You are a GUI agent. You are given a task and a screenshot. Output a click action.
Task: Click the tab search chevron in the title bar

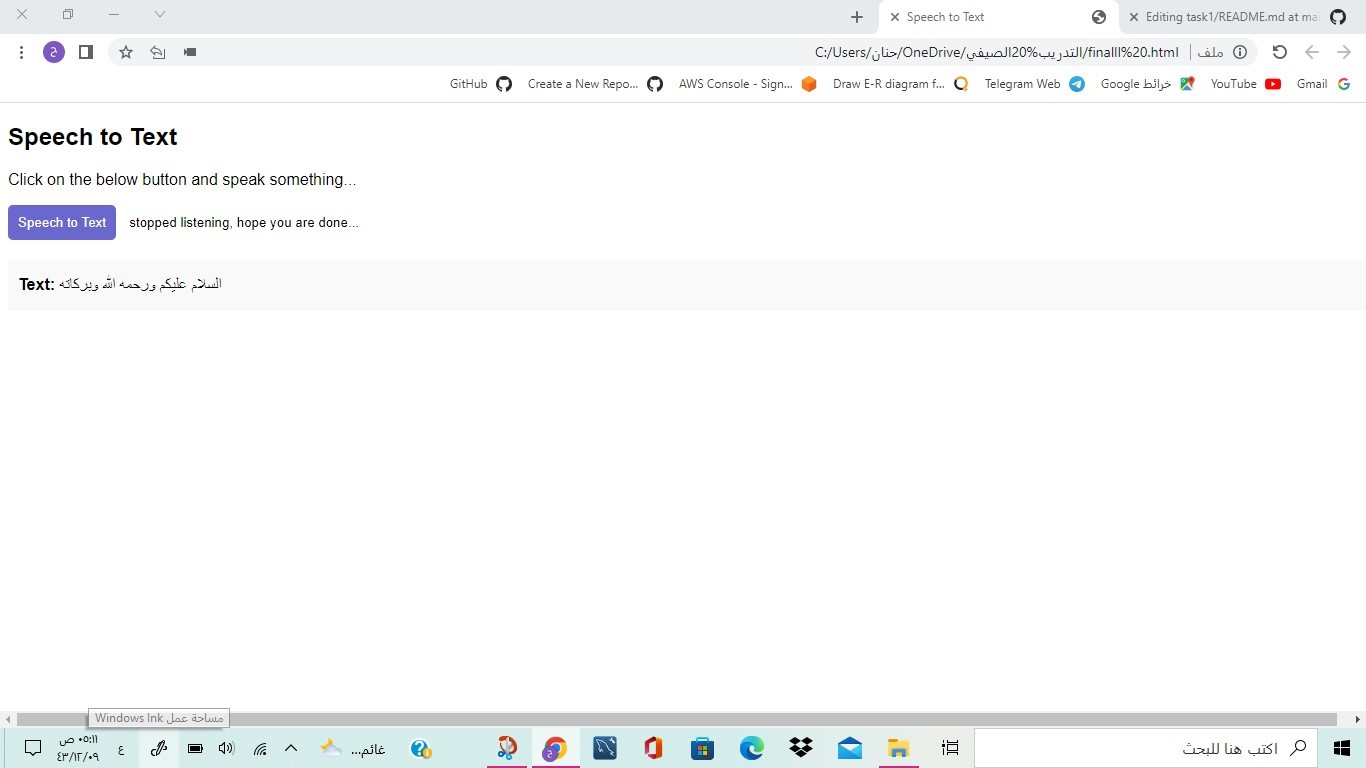pyautogui.click(x=159, y=15)
